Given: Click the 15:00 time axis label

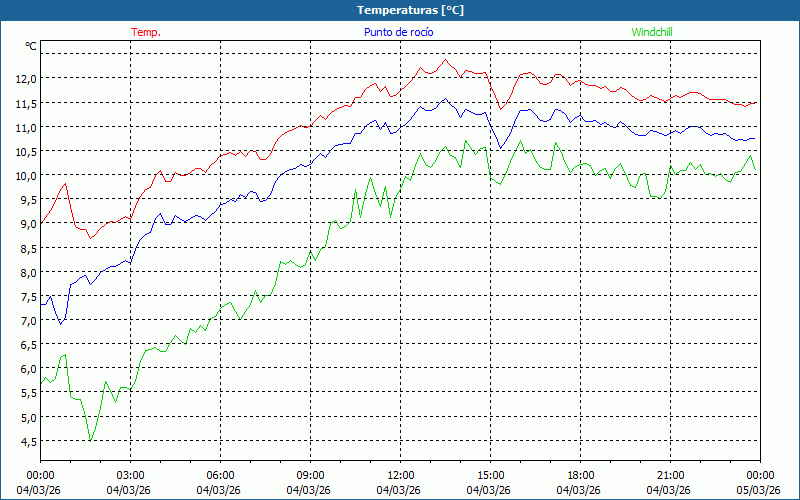Looking at the screenshot, I should pyautogui.click(x=490, y=475).
